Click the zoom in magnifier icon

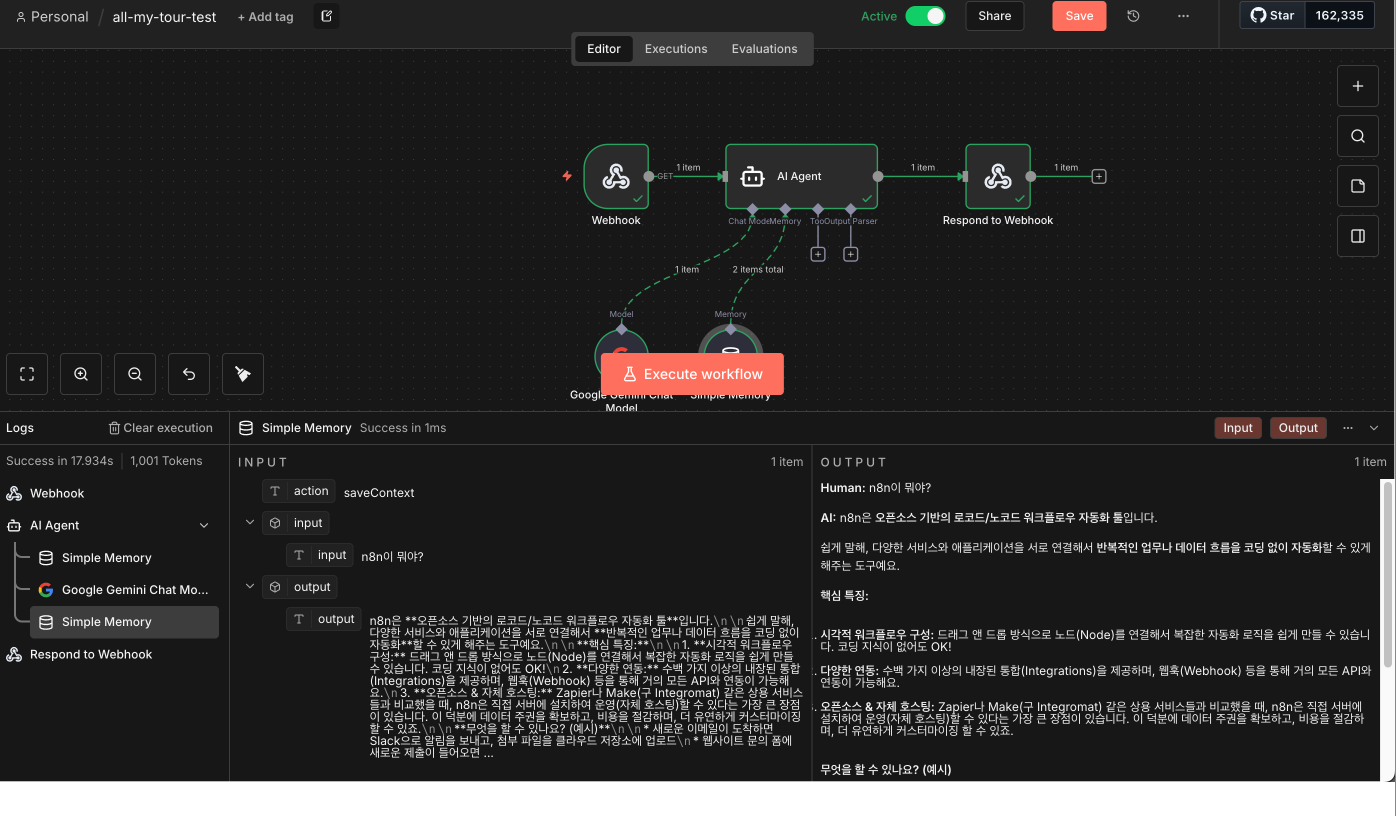(81, 374)
